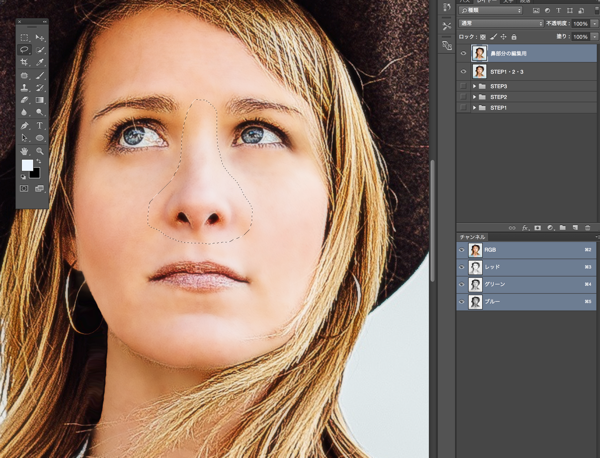Select the Brush tool in toolbox
The height and width of the screenshot is (458, 600).
pyautogui.click(x=40, y=75)
